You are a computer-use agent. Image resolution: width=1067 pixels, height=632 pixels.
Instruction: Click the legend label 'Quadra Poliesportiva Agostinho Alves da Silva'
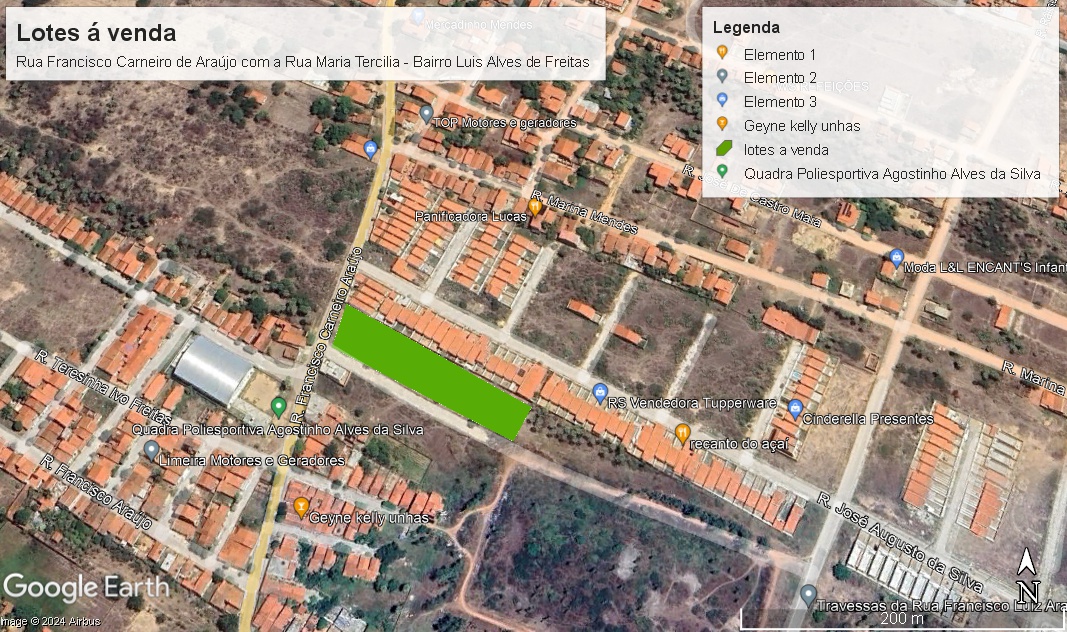(x=892, y=173)
